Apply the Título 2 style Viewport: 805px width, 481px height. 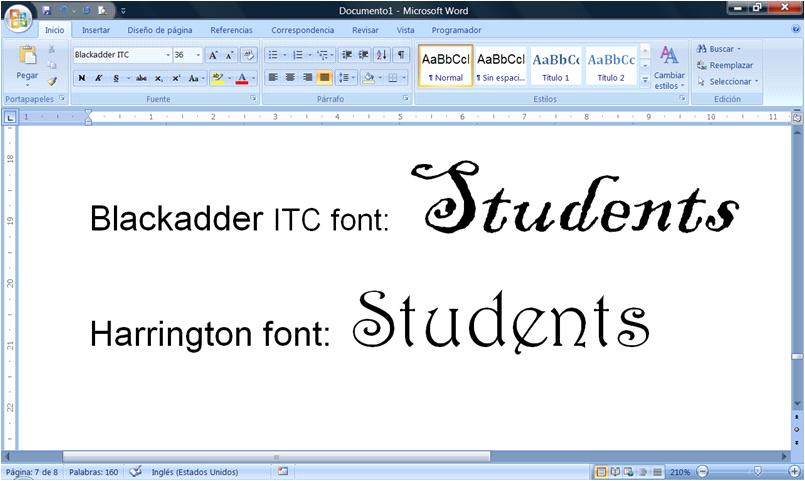coord(611,66)
